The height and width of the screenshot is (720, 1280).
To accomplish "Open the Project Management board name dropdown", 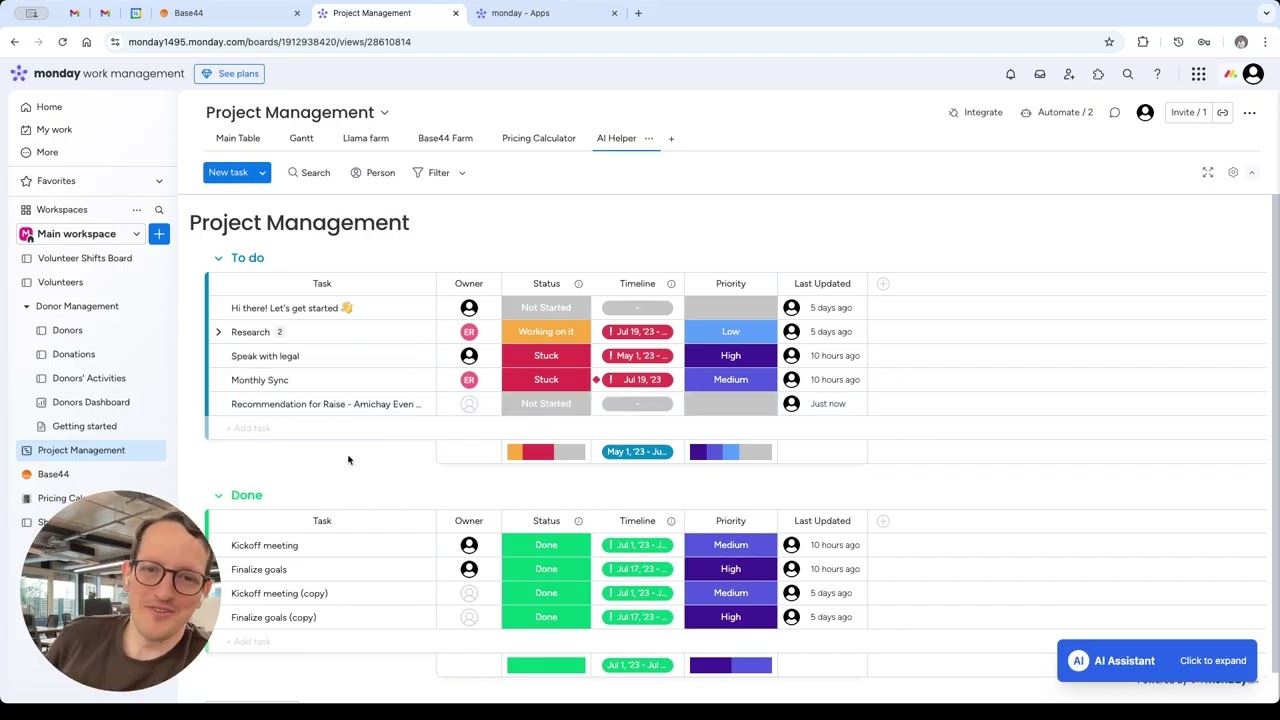I will click(x=384, y=113).
